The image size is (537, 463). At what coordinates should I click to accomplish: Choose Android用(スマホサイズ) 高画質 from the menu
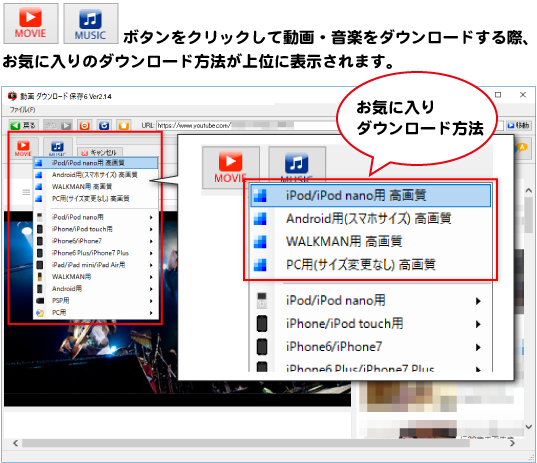(96, 175)
